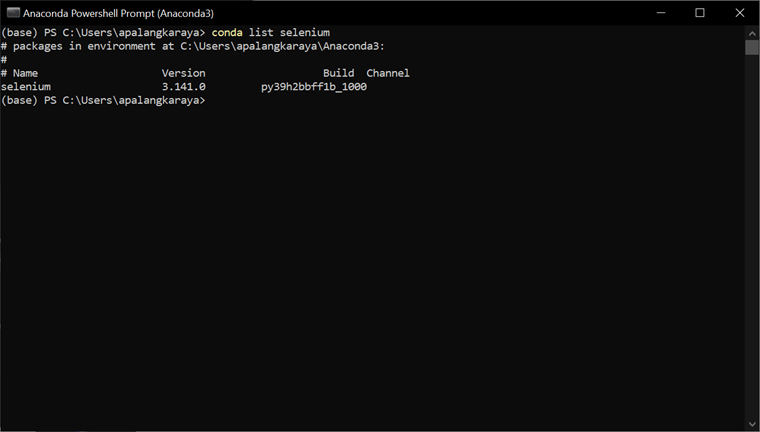The image size is (760, 432).
Task: Click the vertical scrollbar thumb
Action: click(x=752, y=47)
